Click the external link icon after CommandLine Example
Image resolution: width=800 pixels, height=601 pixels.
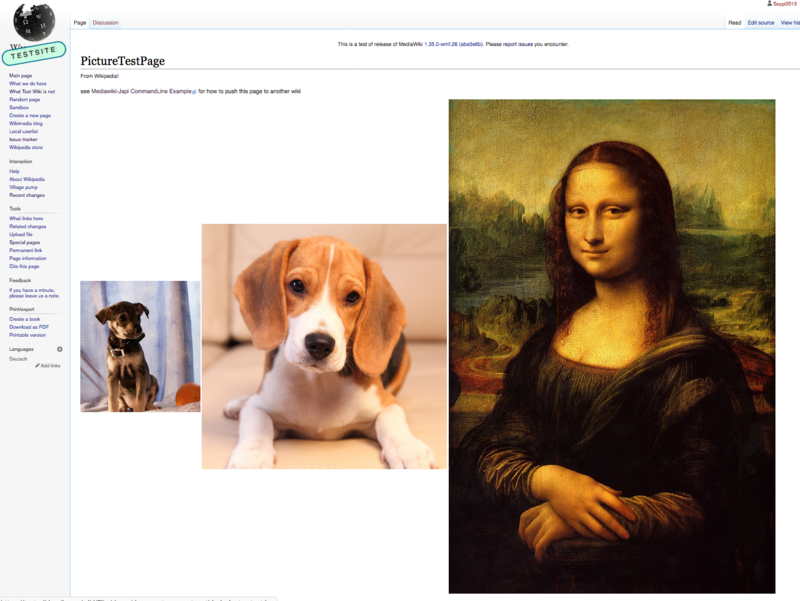click(194, 92)
